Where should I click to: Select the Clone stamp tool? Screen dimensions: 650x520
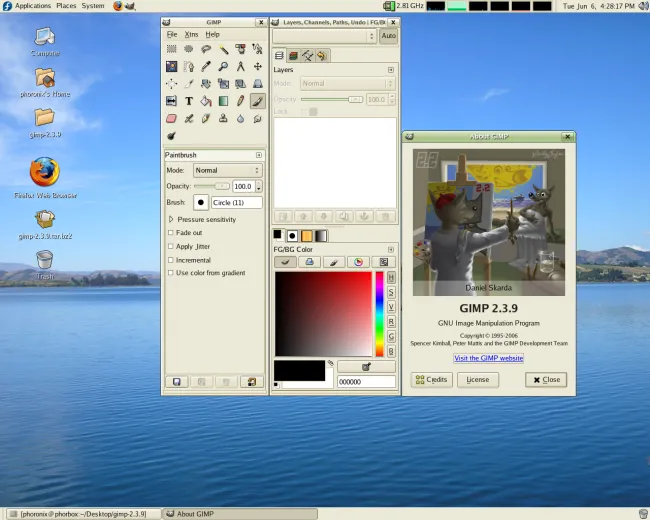pos(223,119)
